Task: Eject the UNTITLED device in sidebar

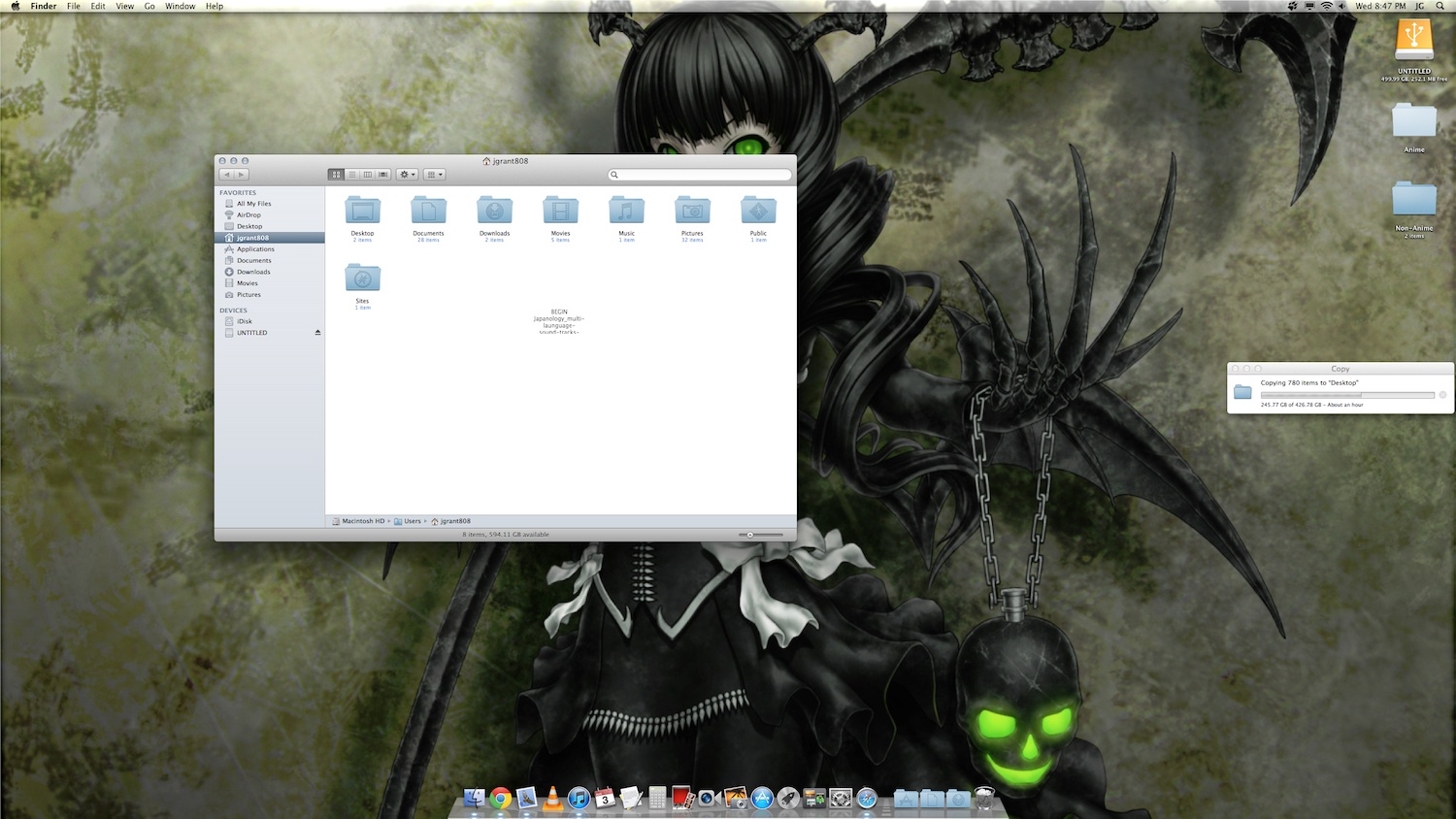Action: (x=317, y=333)
